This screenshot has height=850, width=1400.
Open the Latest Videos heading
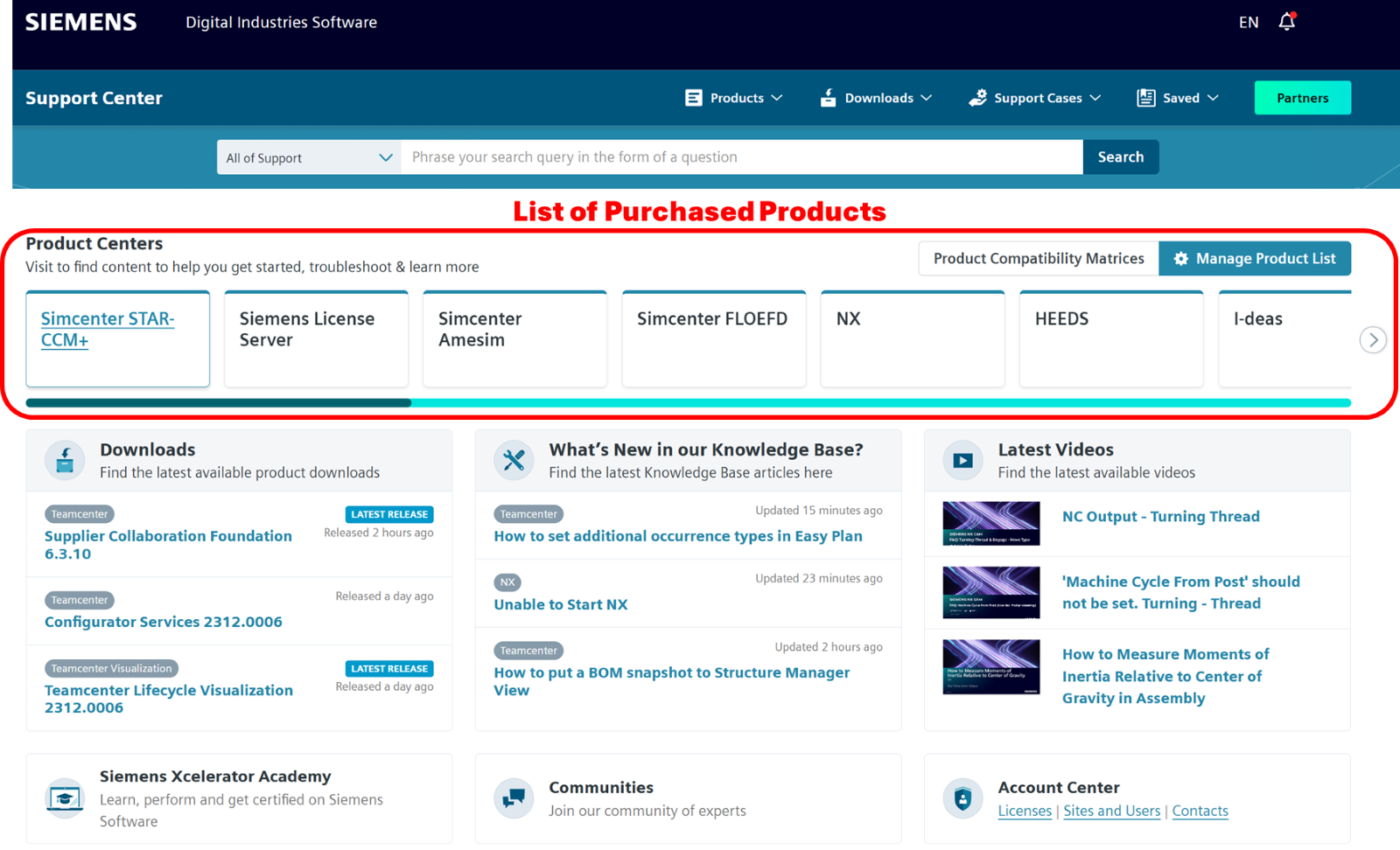tap(1056, 449)
